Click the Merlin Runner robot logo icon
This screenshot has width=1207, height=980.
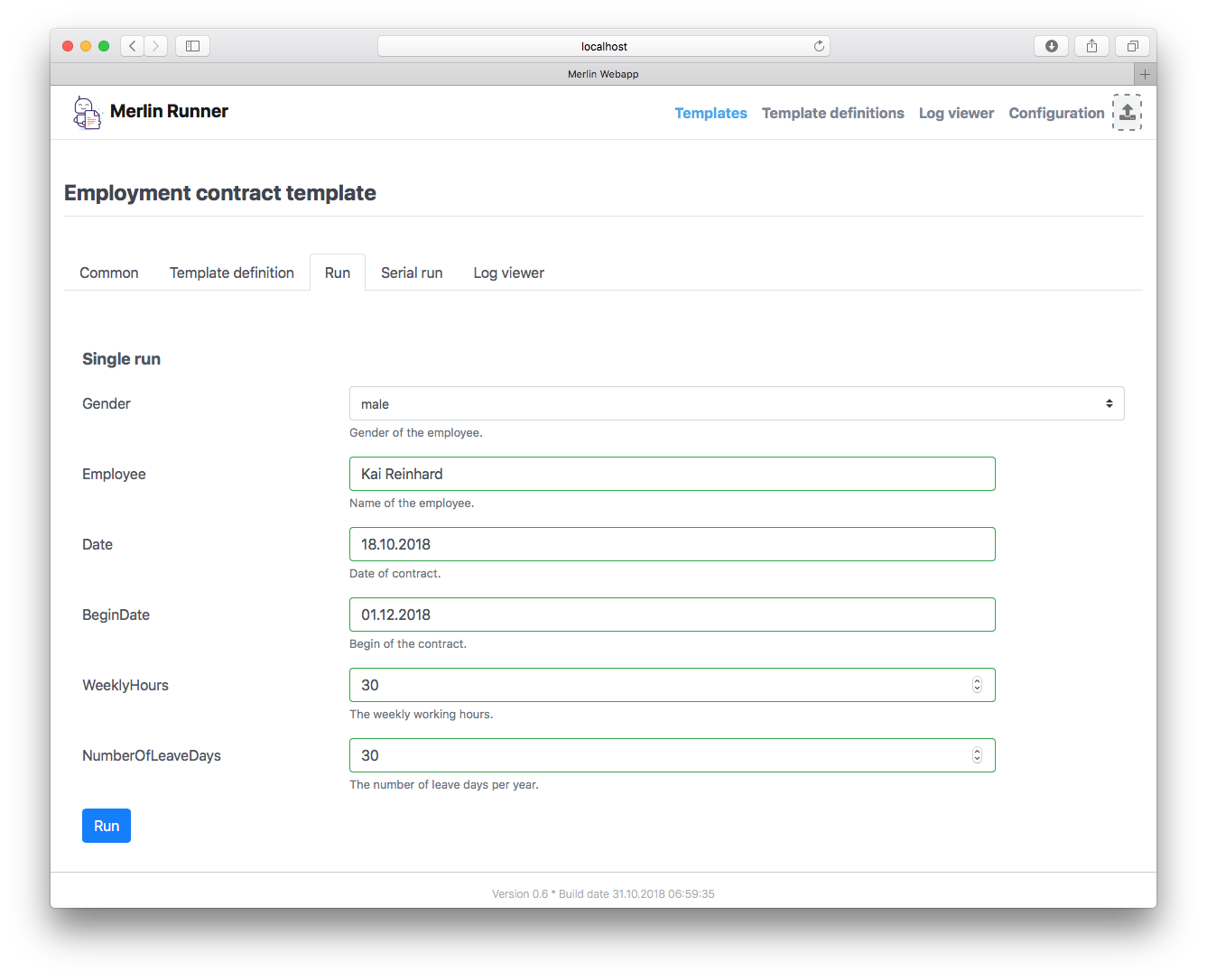(86, 112)
